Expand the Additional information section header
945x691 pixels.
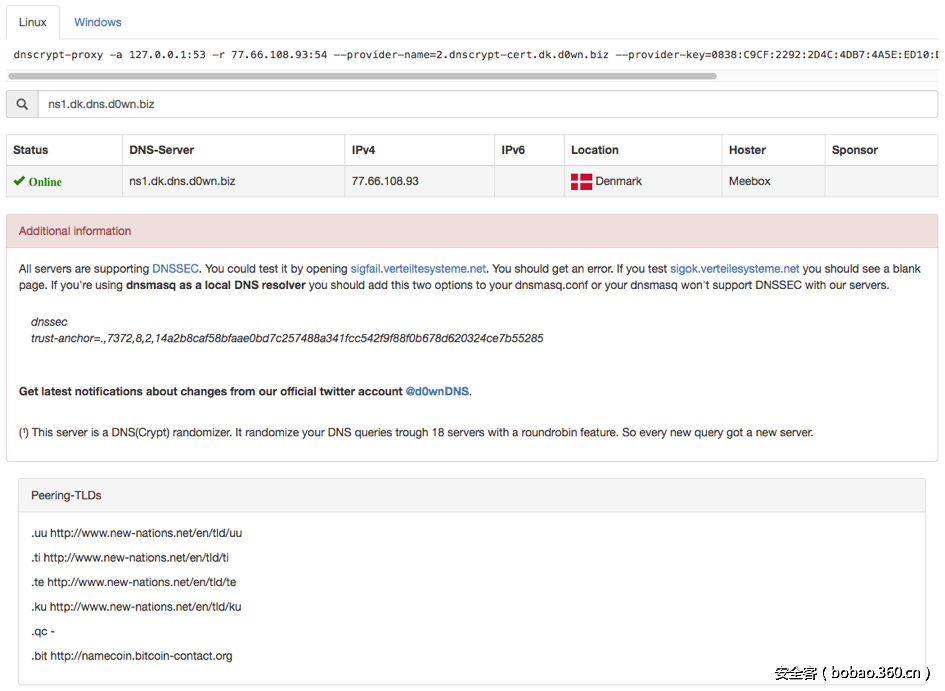[74, 231]
